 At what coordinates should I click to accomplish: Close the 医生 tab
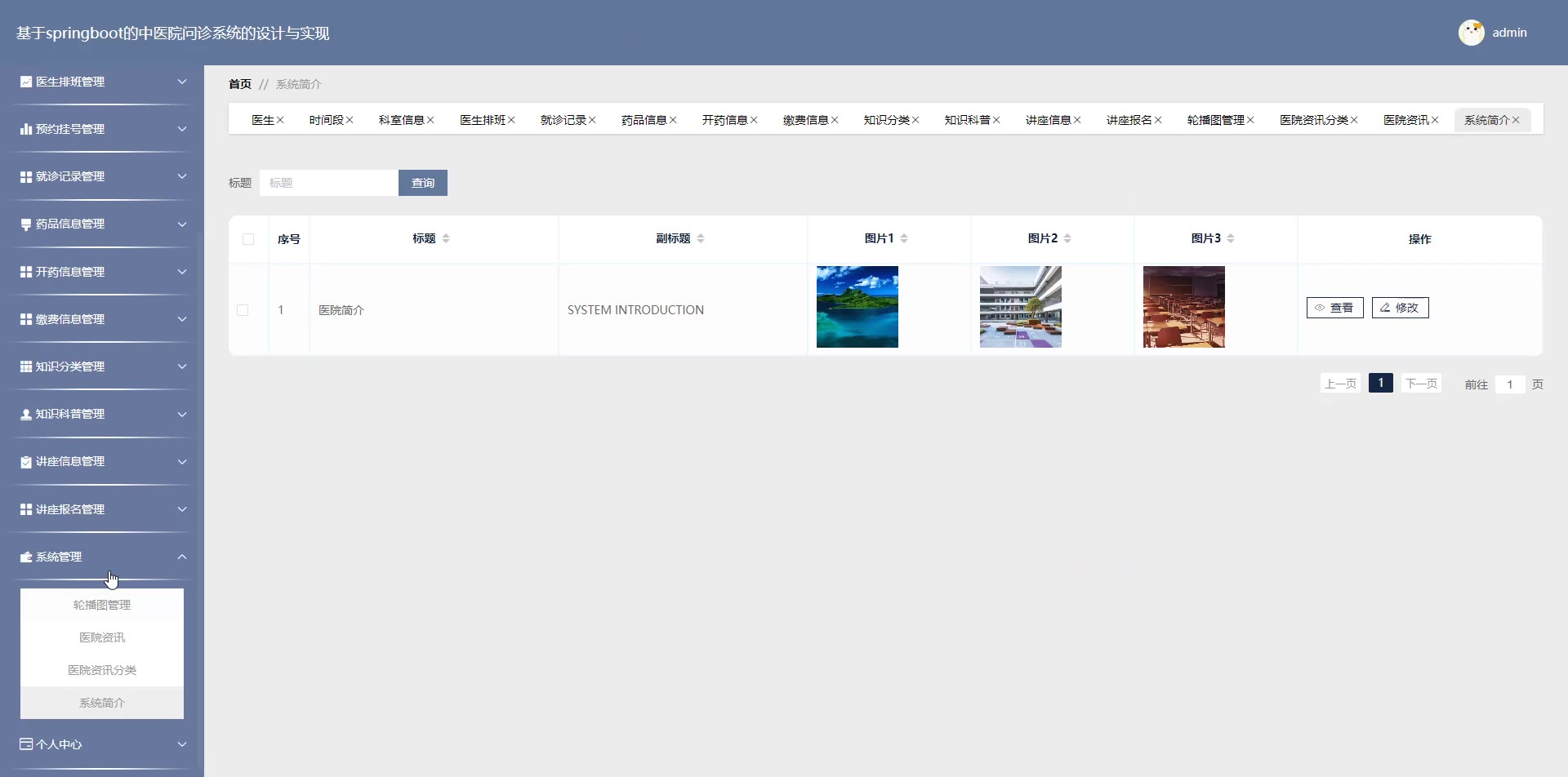[280, 120]
